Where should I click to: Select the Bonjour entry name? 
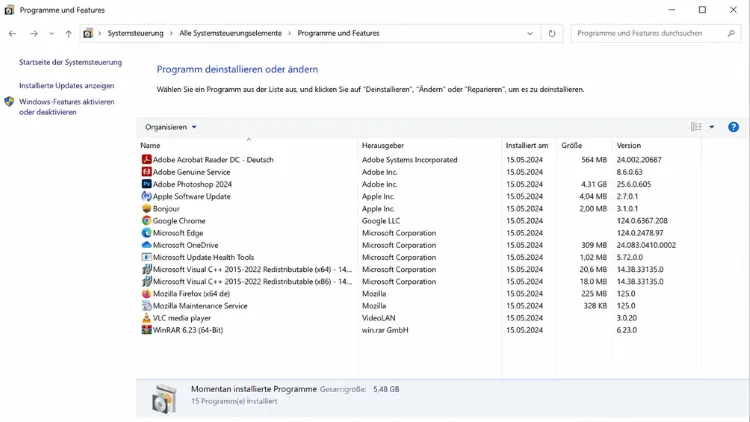coord(166,209)
